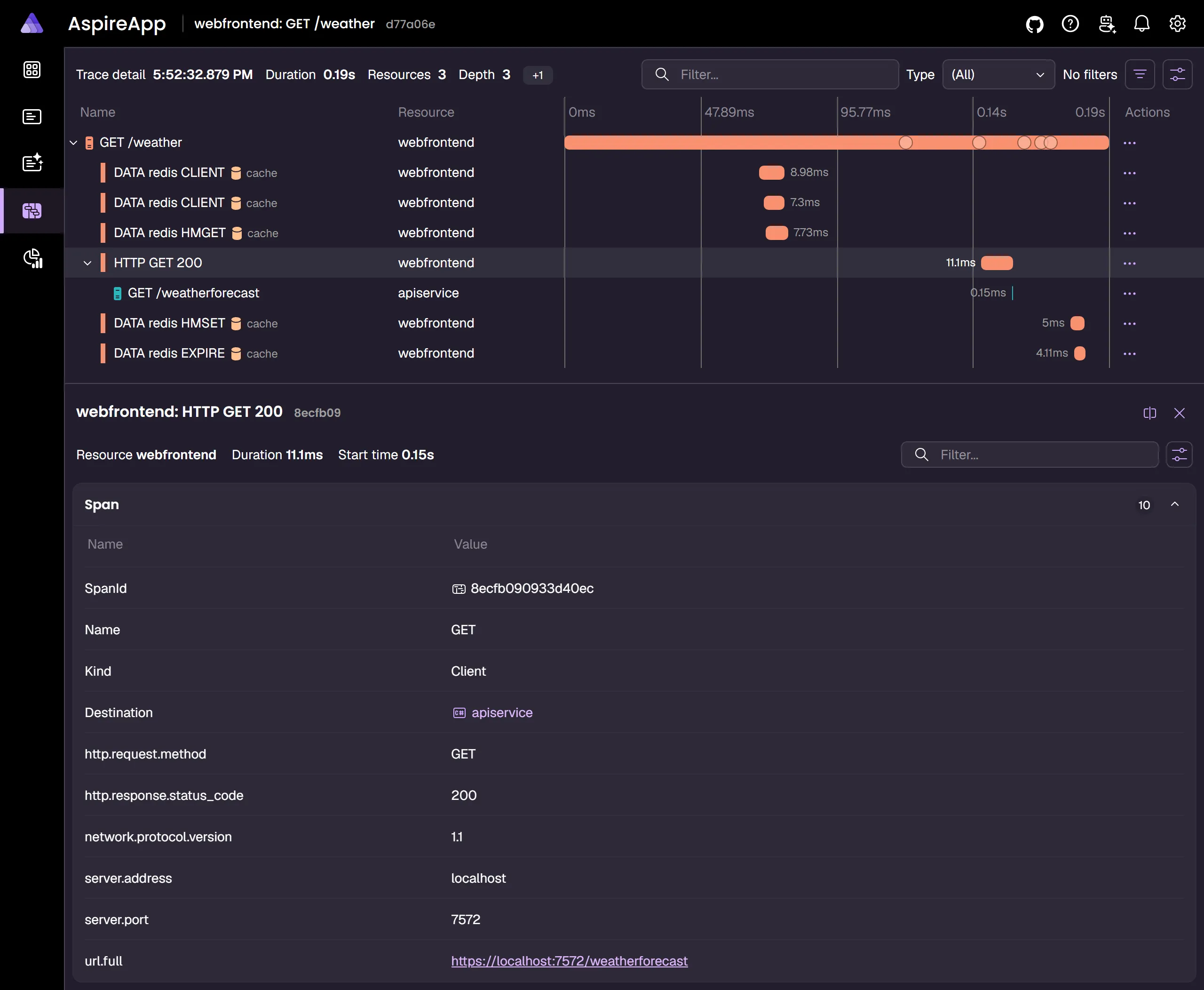1204x990 pixels.
Task: Click the 4.11ms EXPIRE span bar
Action: pyautogui.click(x=1079, y=353)
